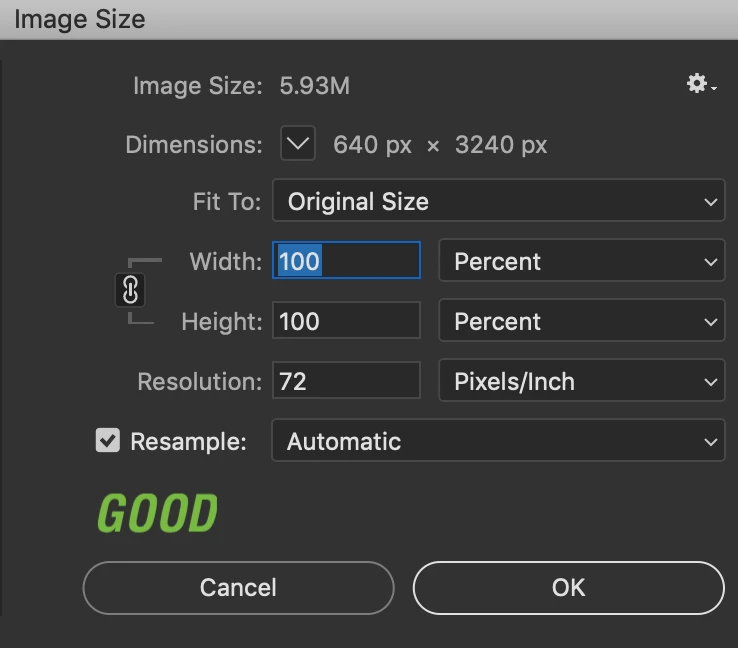Open the Height unit Percent dropdown

[x=581, y=322]
